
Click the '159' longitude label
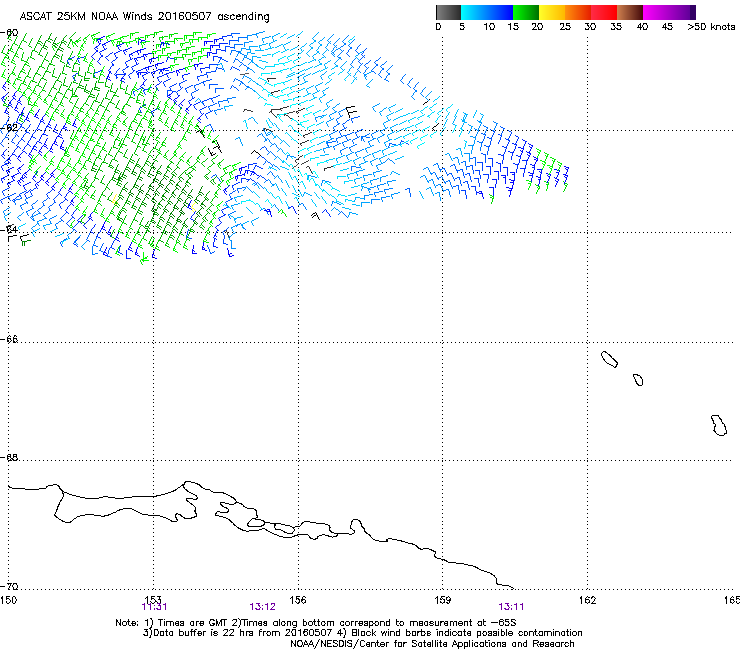point(443,600)
